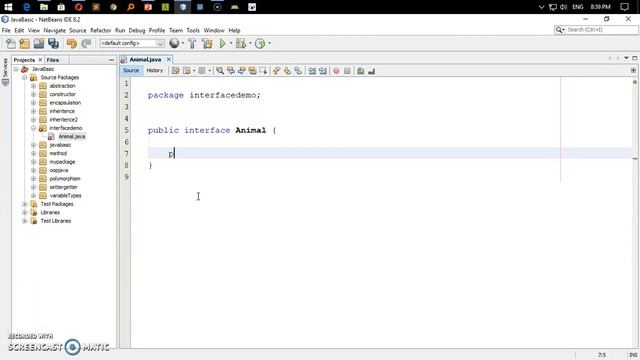Close the Animal.java editor tab
Viewport: 640px width, 360px height.
pos(169,60)
